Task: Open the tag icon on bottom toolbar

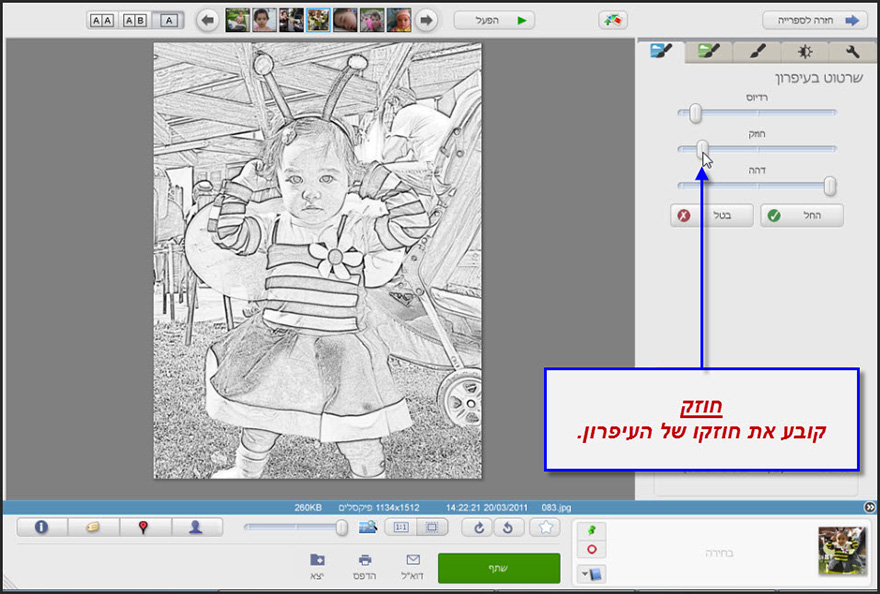Action: click(94, 527)
